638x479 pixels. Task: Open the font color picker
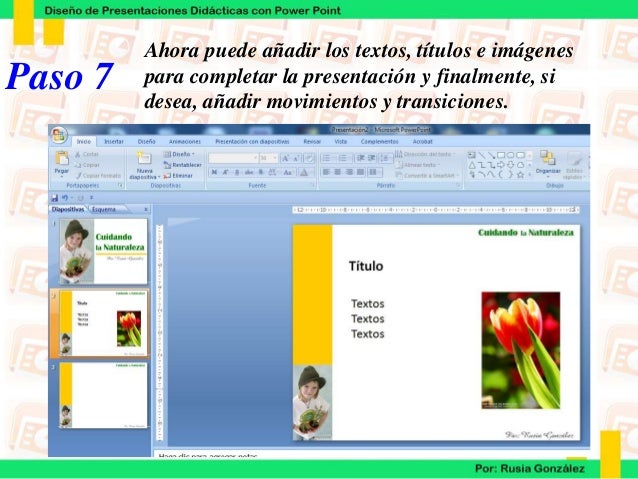click(x=304, y=173)
